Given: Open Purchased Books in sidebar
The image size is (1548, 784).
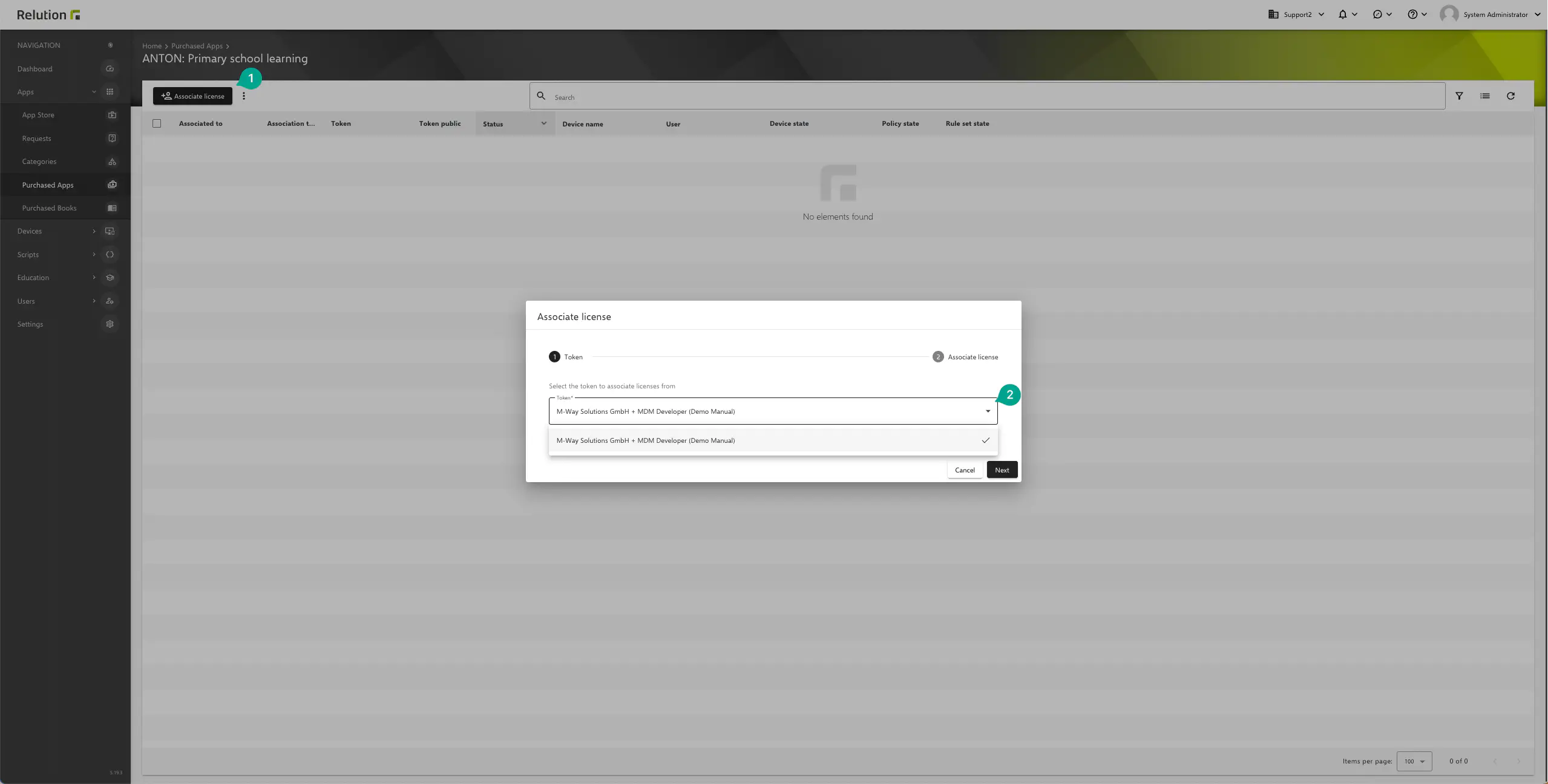Looking at the screenshot, I should (x=50, y=208).
